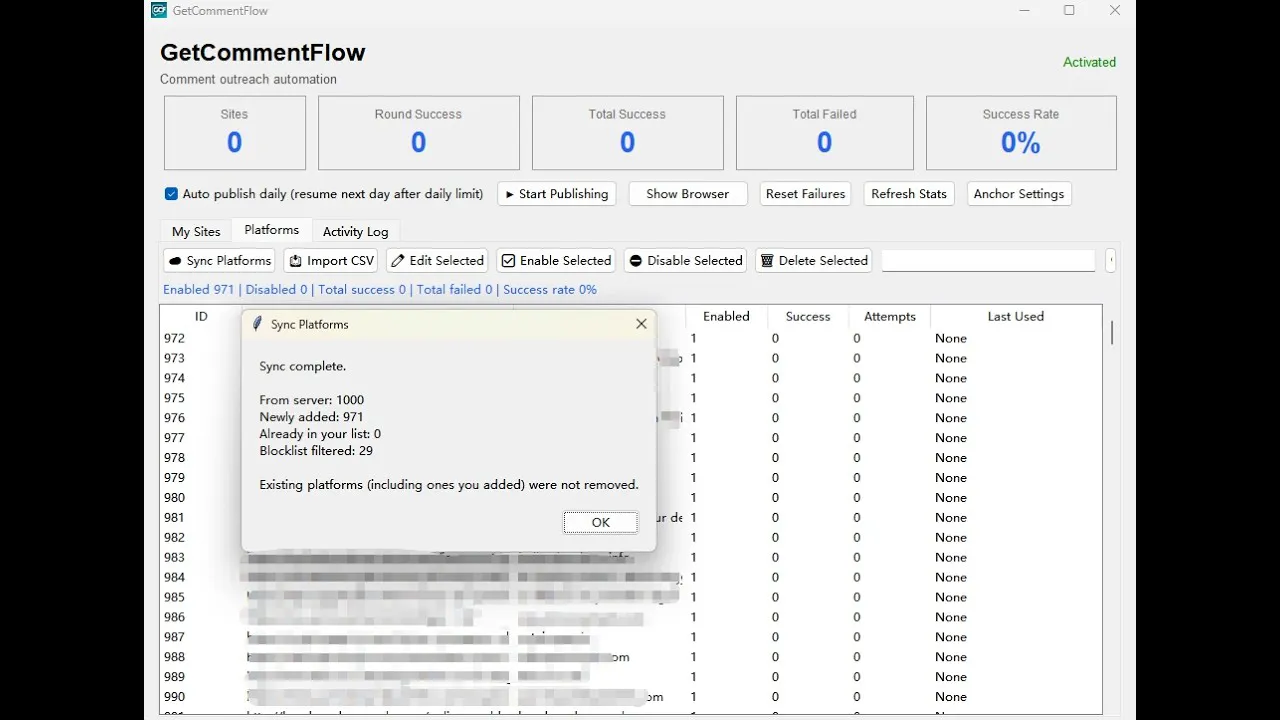
Task: Click the GetCommentFlow app icon in title bar
Action: [x=159, y=10]
